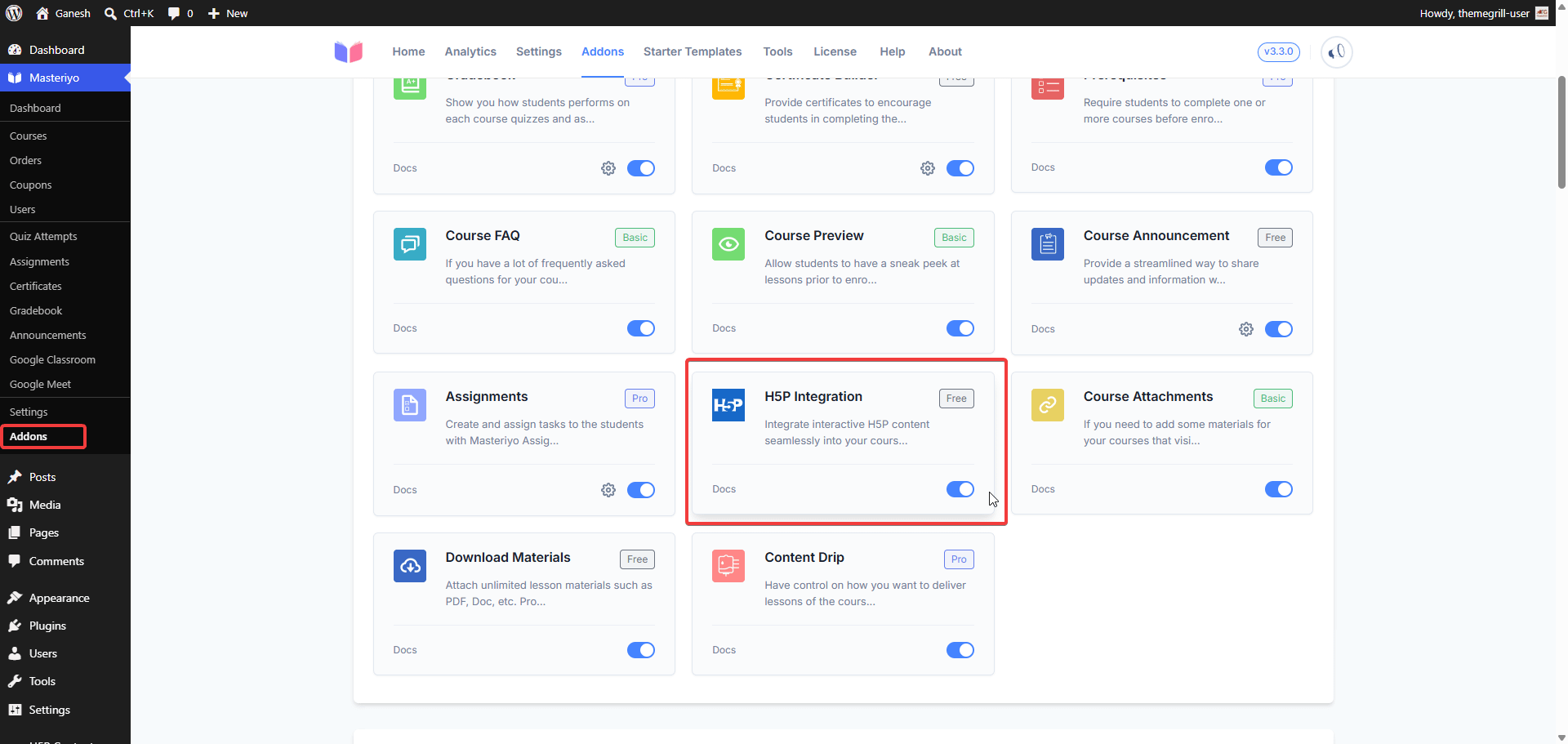Click the WordPress logo icon
Viewport: 1568px width, 744px height.
(14, 13)
